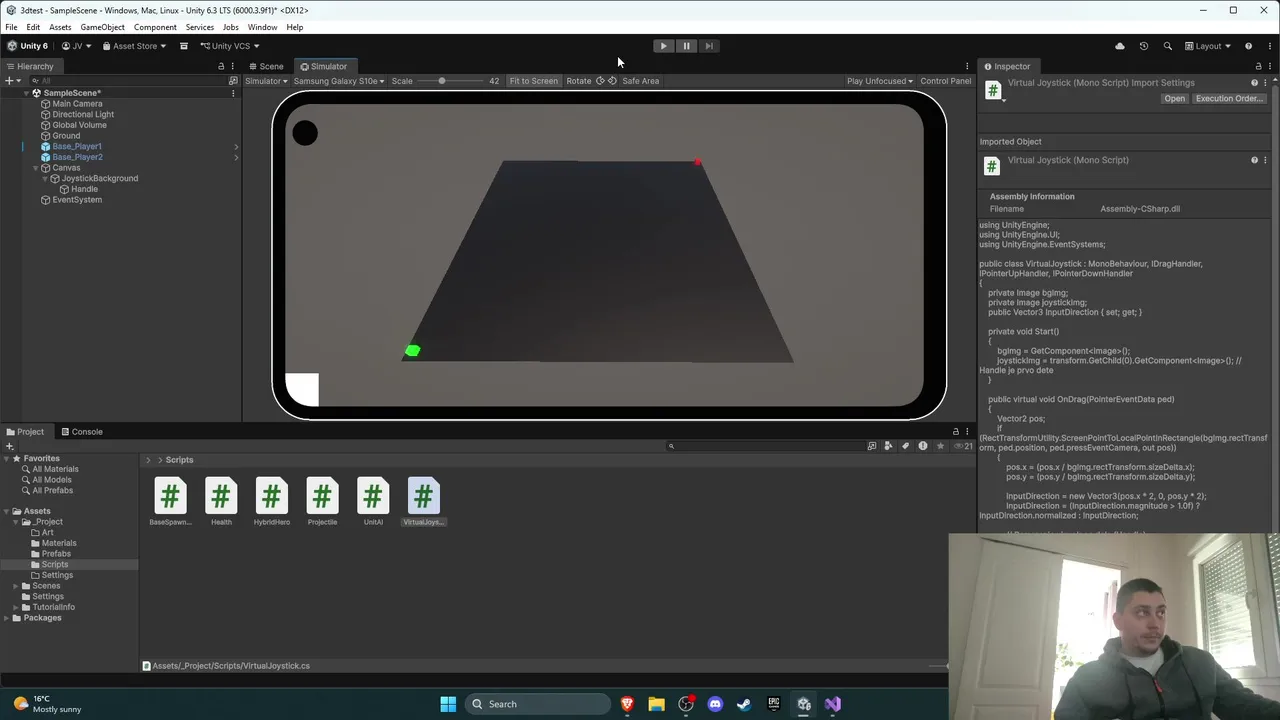Click the Project panel add (+) button
This screenshot has width=1280, height=720.
click(9, 446)
